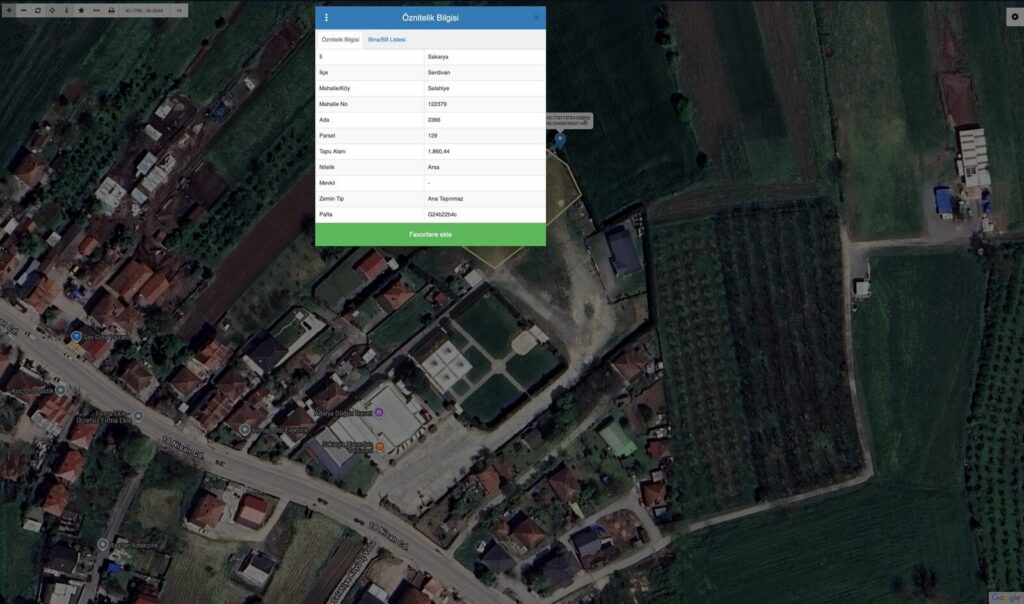Viewport: 1024px width, 604px height.
Task: Click the crosshair locate icon in toolbar
Action: (x=52, y=10)
